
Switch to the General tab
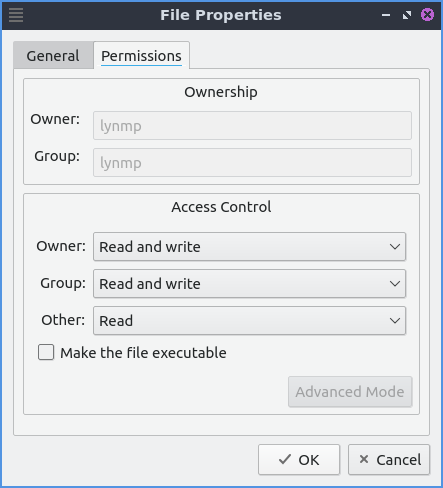point(53,56)
